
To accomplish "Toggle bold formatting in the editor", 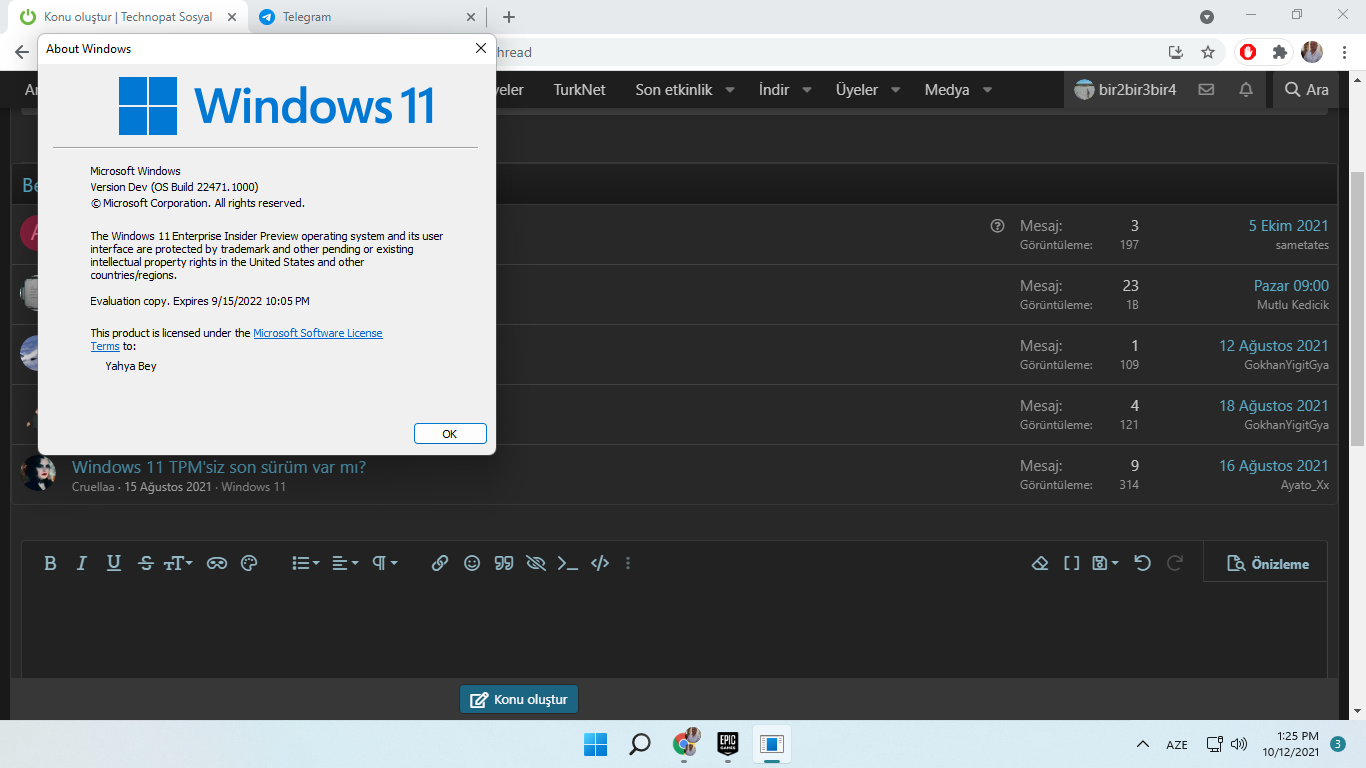I will 50,563.
